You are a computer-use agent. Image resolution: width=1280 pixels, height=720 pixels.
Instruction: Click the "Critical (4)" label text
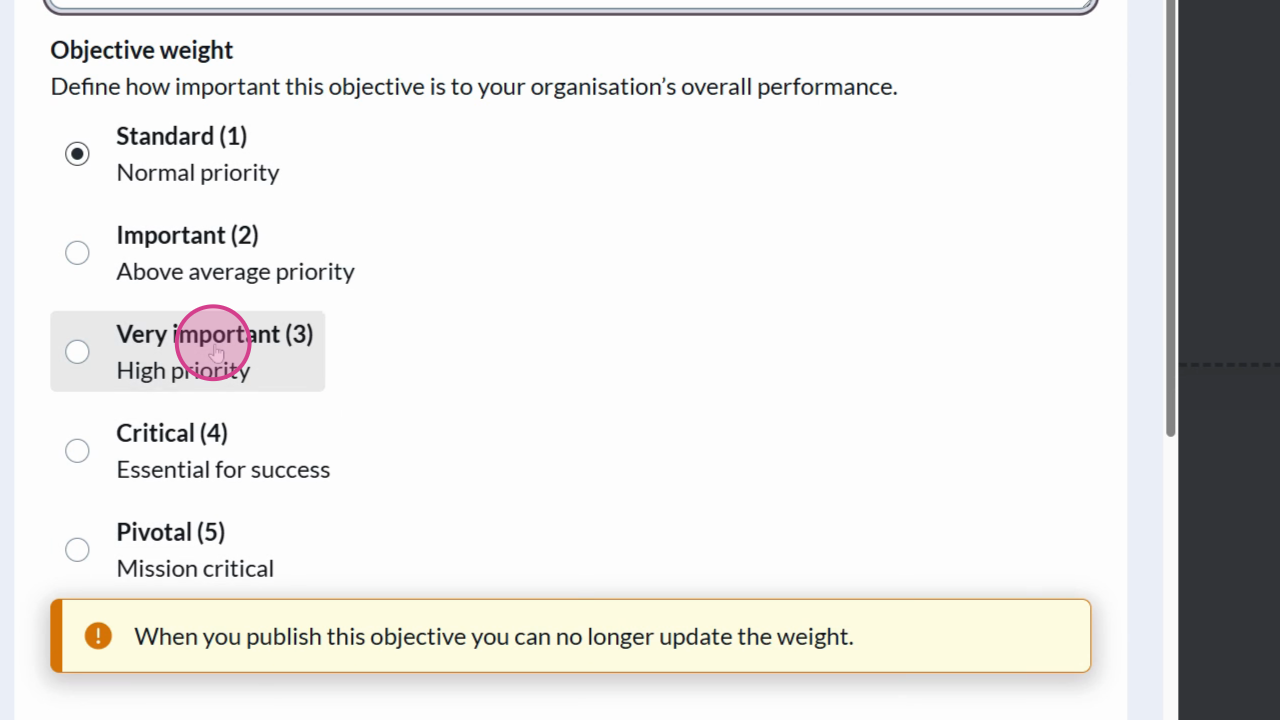(172, 433)
